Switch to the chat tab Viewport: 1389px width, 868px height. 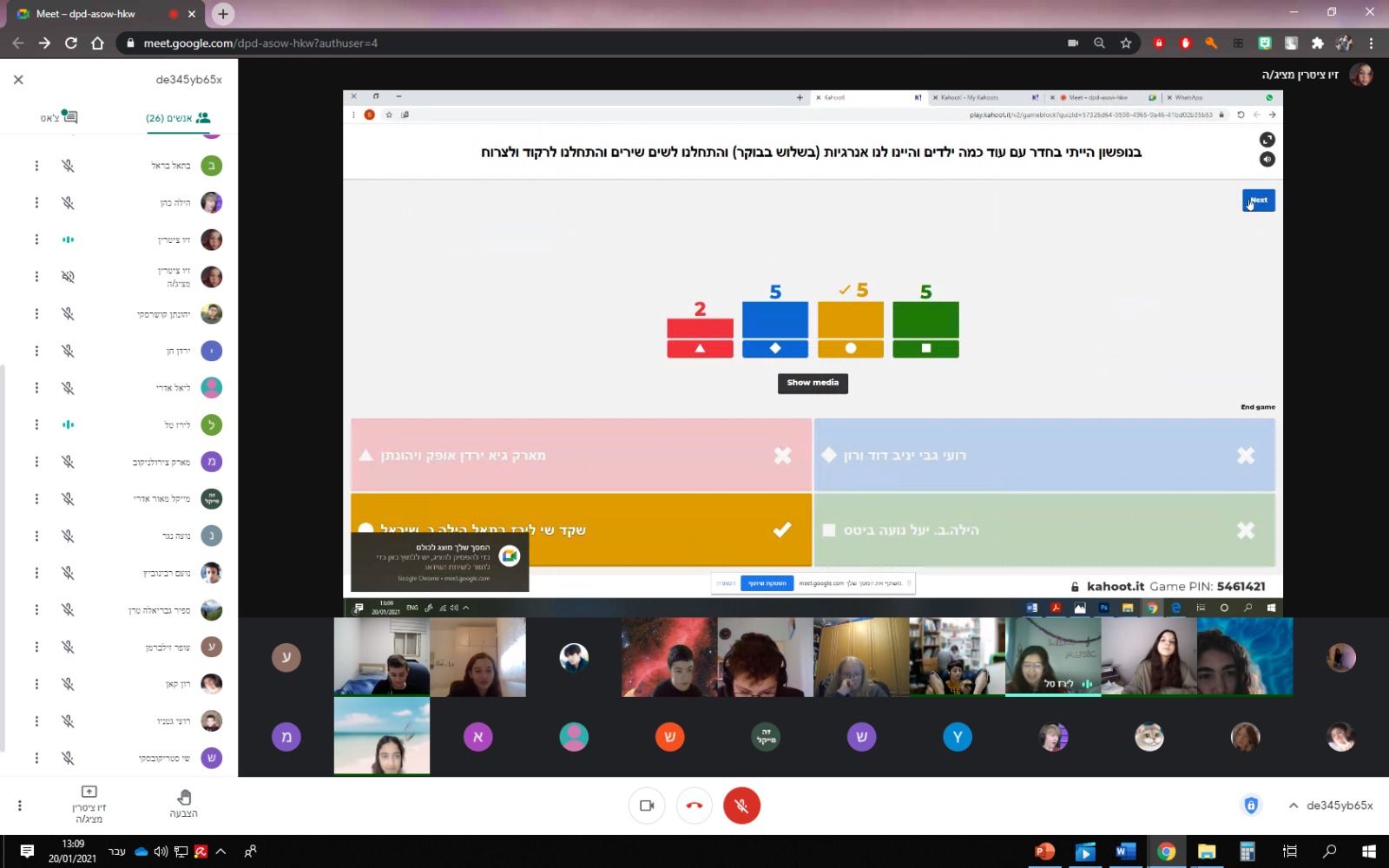(x=59, y=117)
